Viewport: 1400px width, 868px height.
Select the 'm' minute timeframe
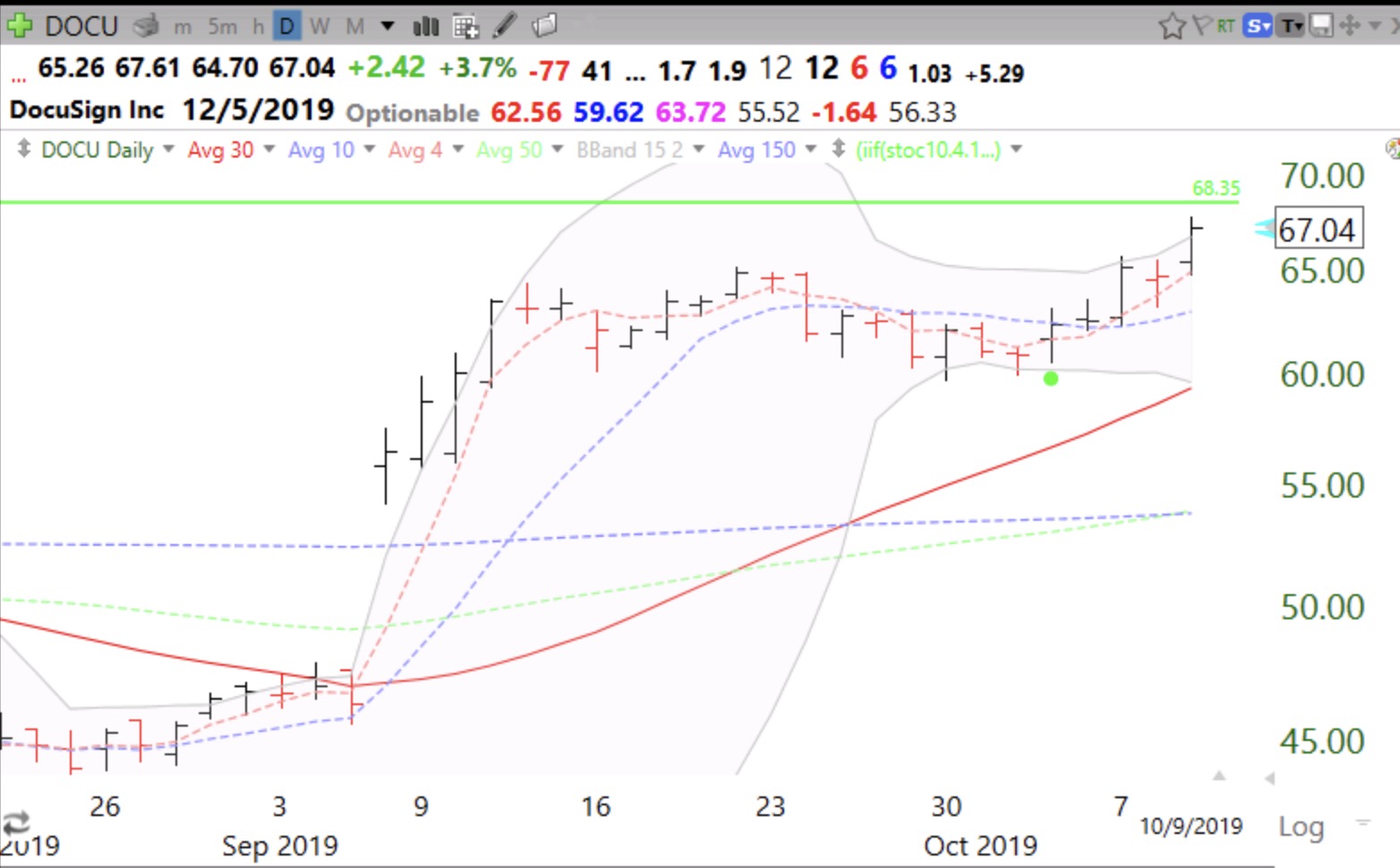point(183,27)
